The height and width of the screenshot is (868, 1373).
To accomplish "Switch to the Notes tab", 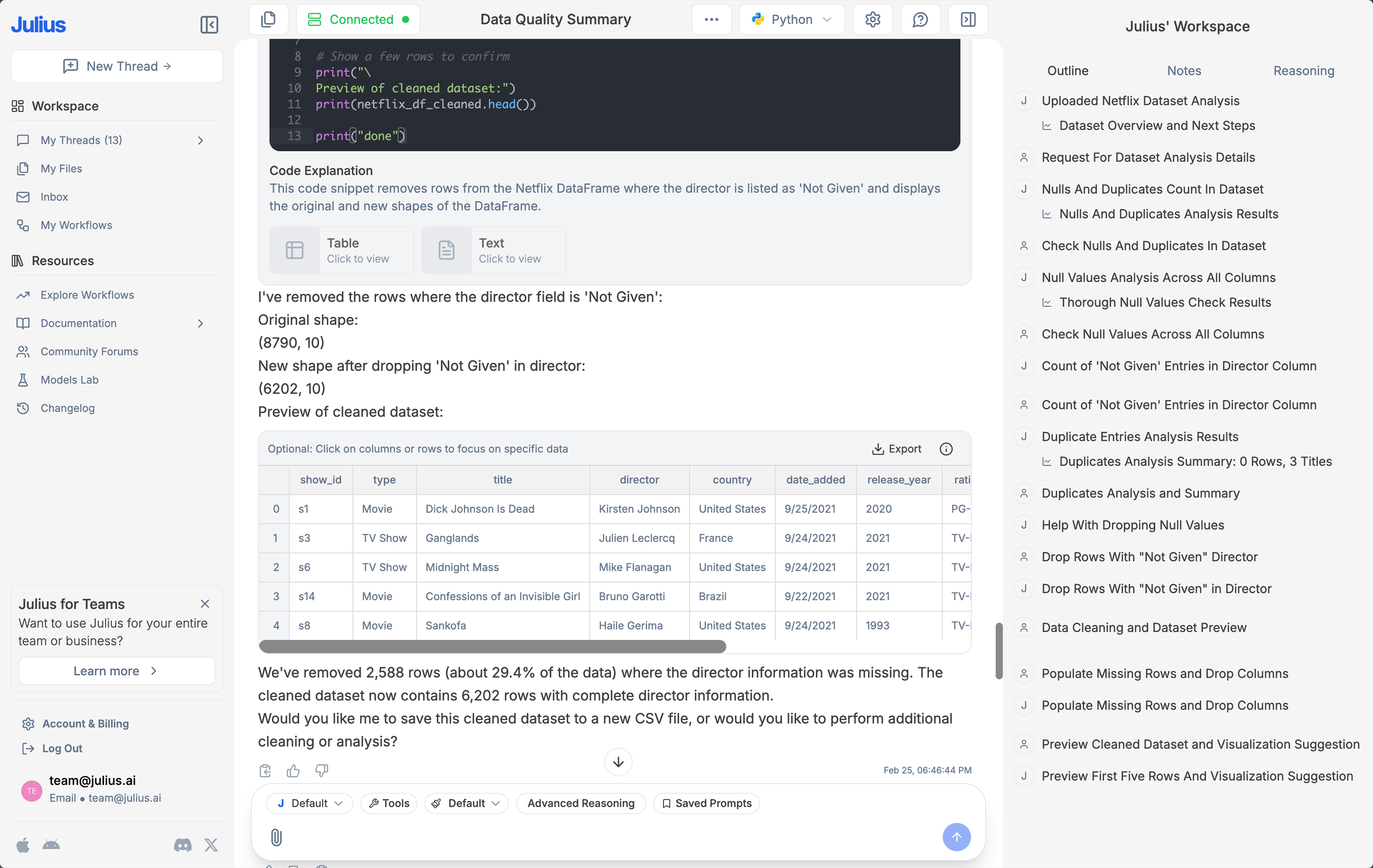I will 1183,70.
